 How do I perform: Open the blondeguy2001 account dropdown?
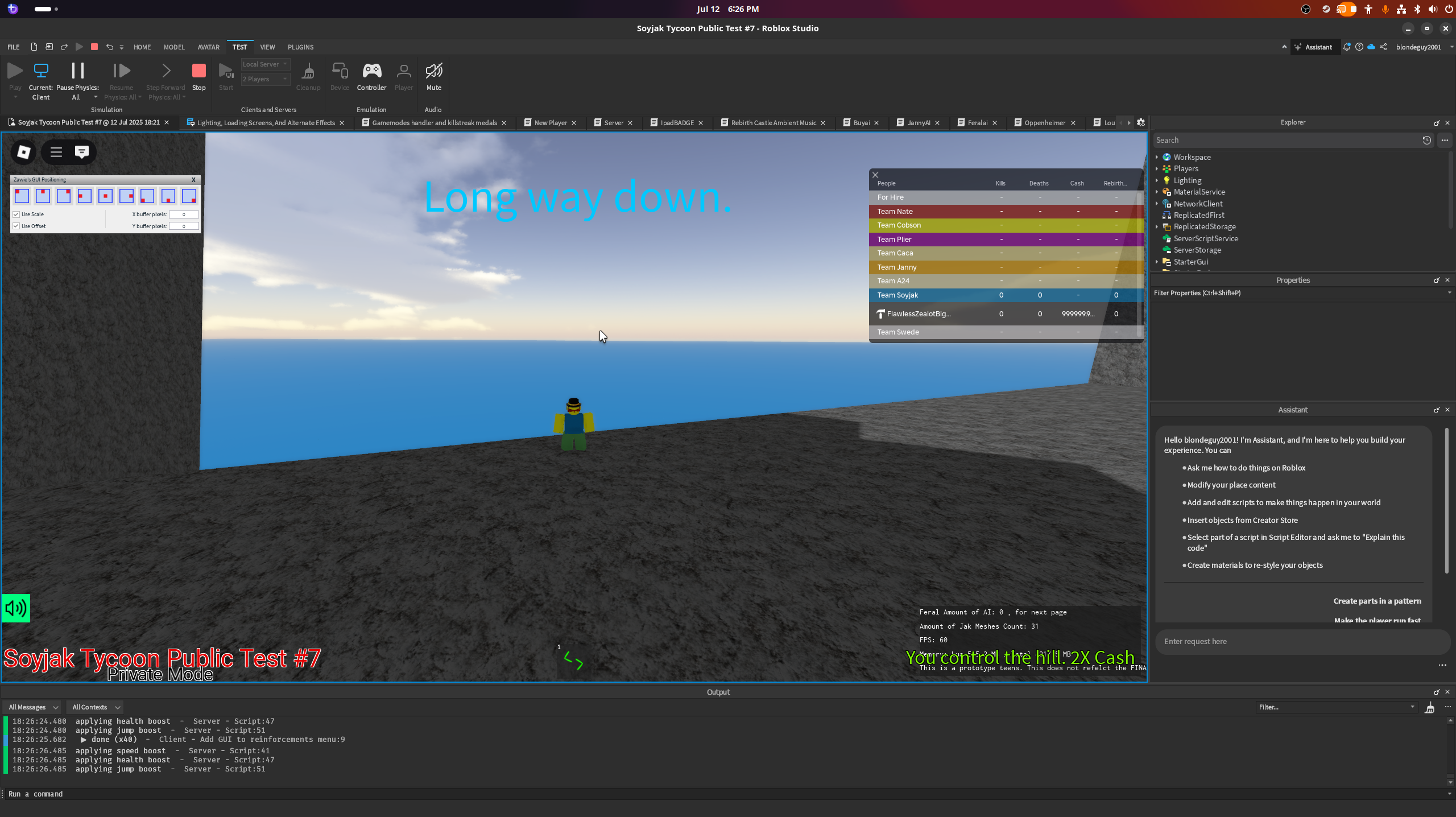pos(1424,47)
